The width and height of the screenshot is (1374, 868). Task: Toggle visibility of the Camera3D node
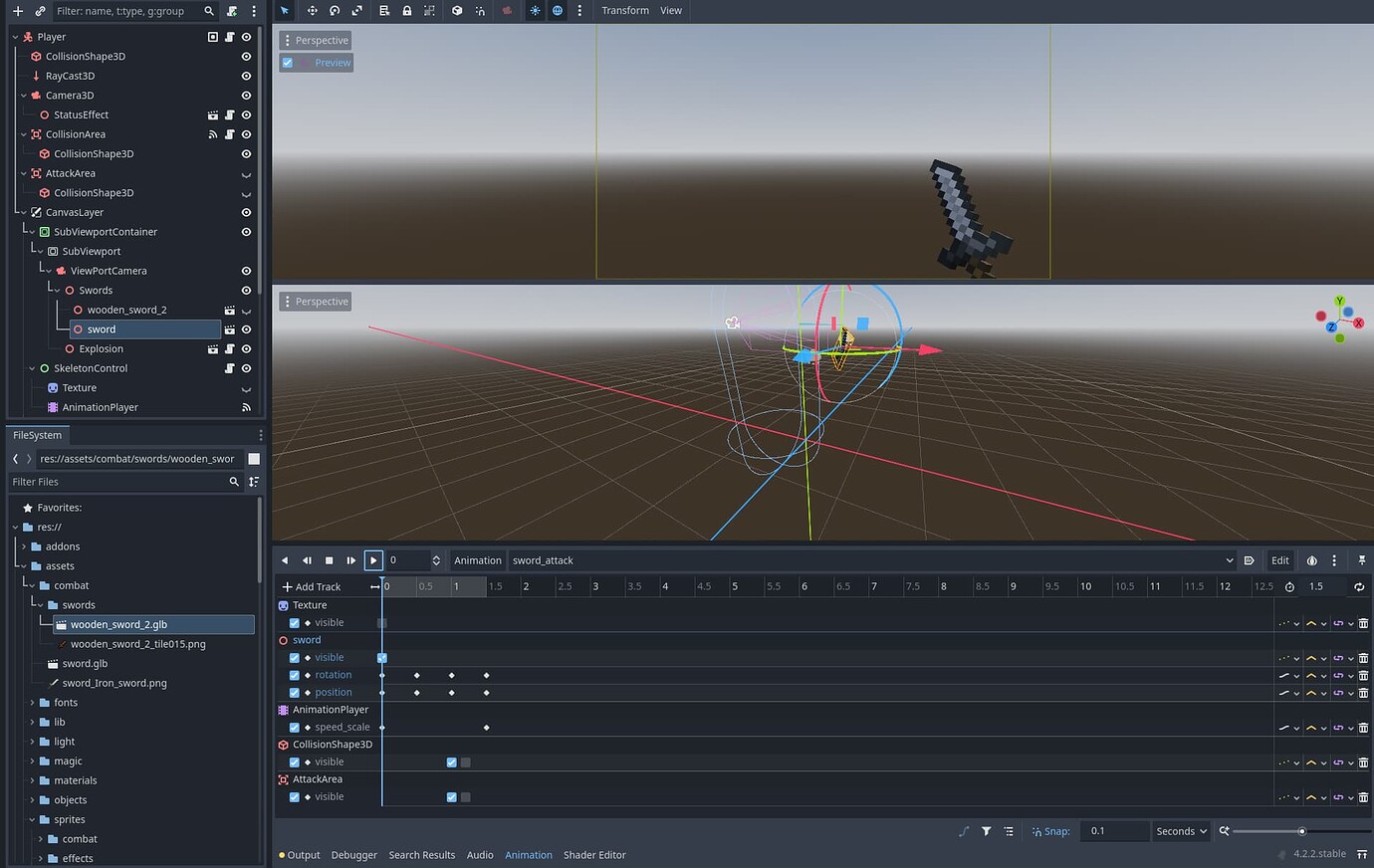[246, 95]
